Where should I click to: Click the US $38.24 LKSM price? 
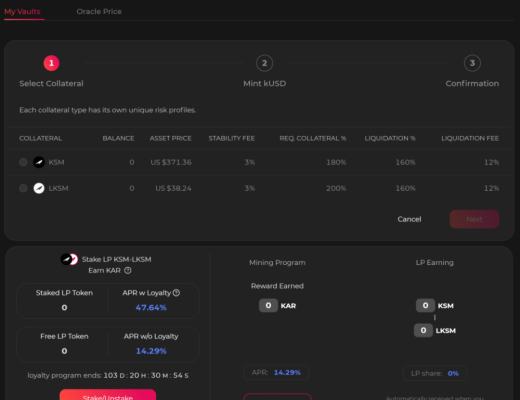coord(173,188)
